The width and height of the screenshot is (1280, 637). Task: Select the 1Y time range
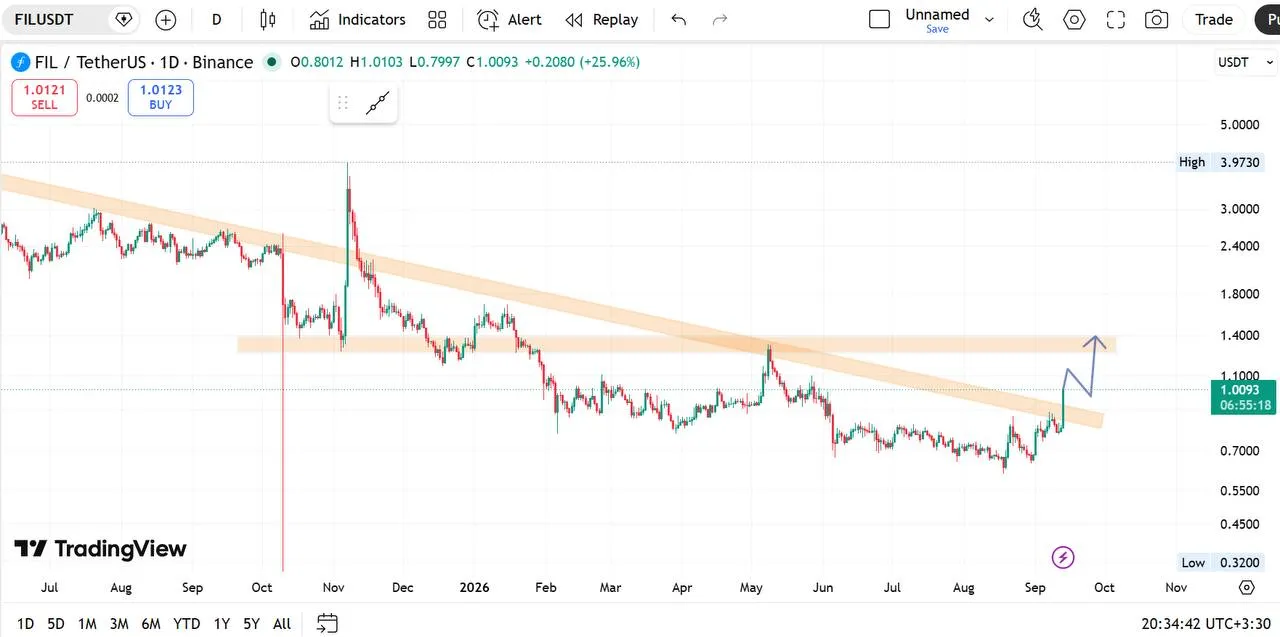click(222, 624)
